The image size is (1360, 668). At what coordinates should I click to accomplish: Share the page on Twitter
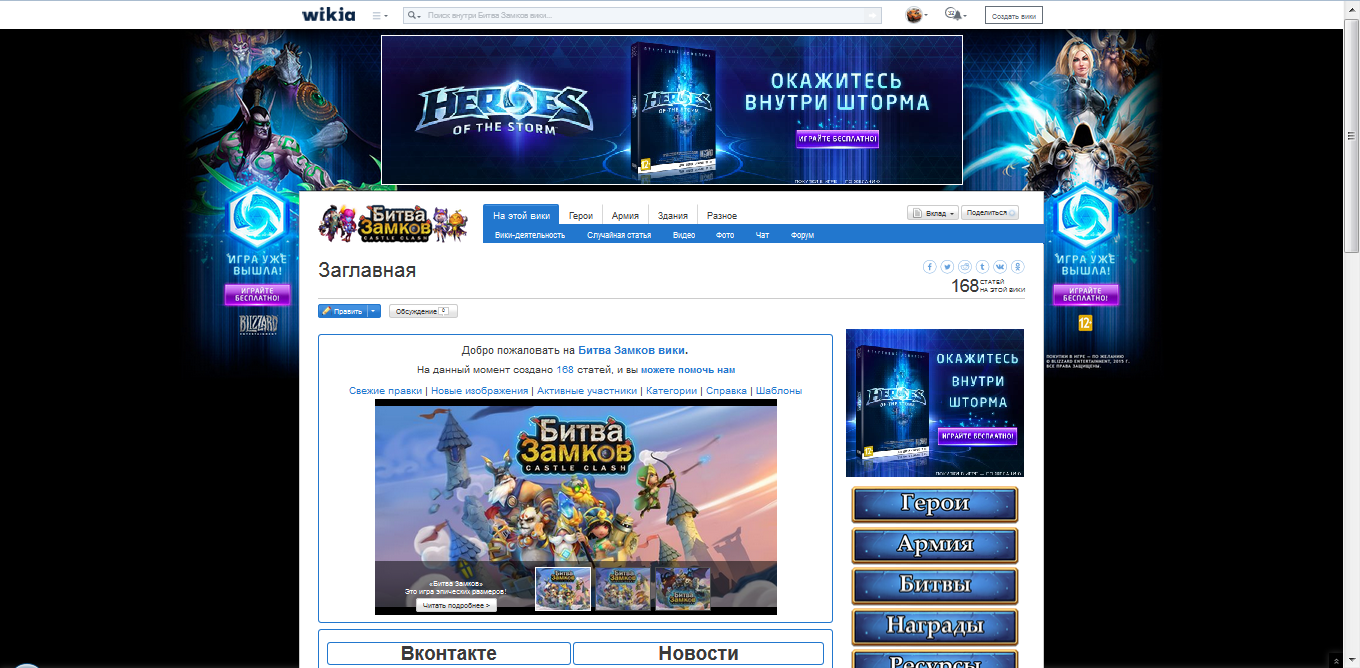[x=947, y=267]
